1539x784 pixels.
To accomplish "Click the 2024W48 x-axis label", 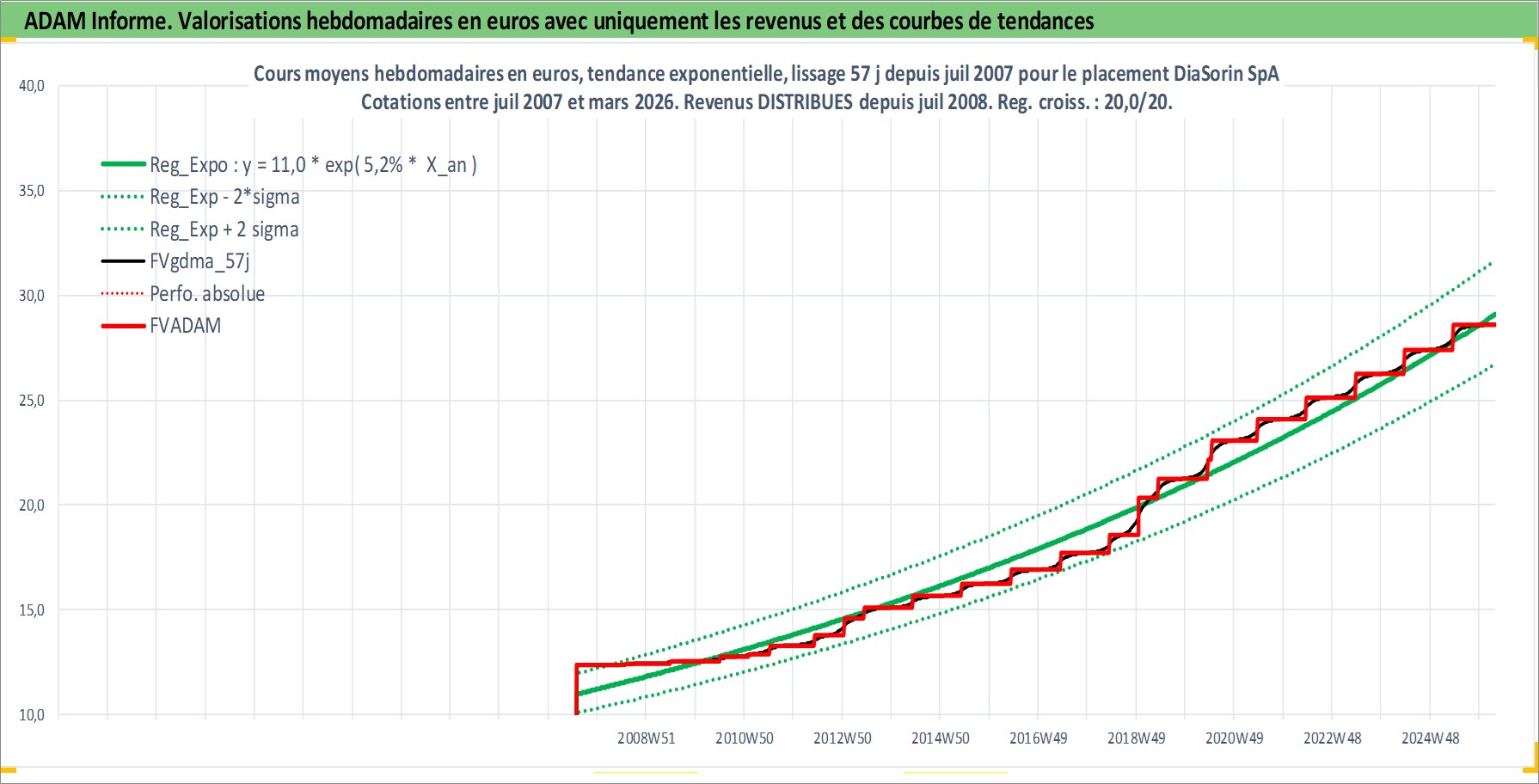I will click(x=1431, y=738).
